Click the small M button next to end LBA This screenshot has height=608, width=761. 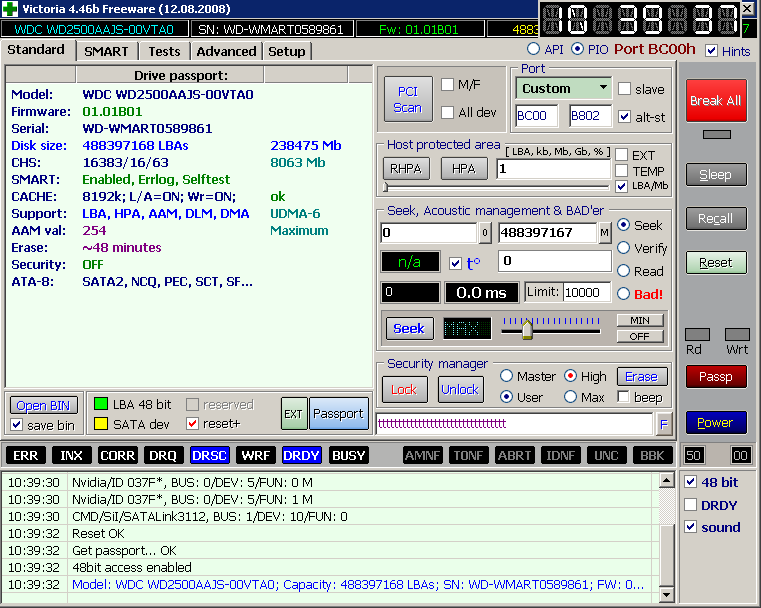click(x=604, y=233)
